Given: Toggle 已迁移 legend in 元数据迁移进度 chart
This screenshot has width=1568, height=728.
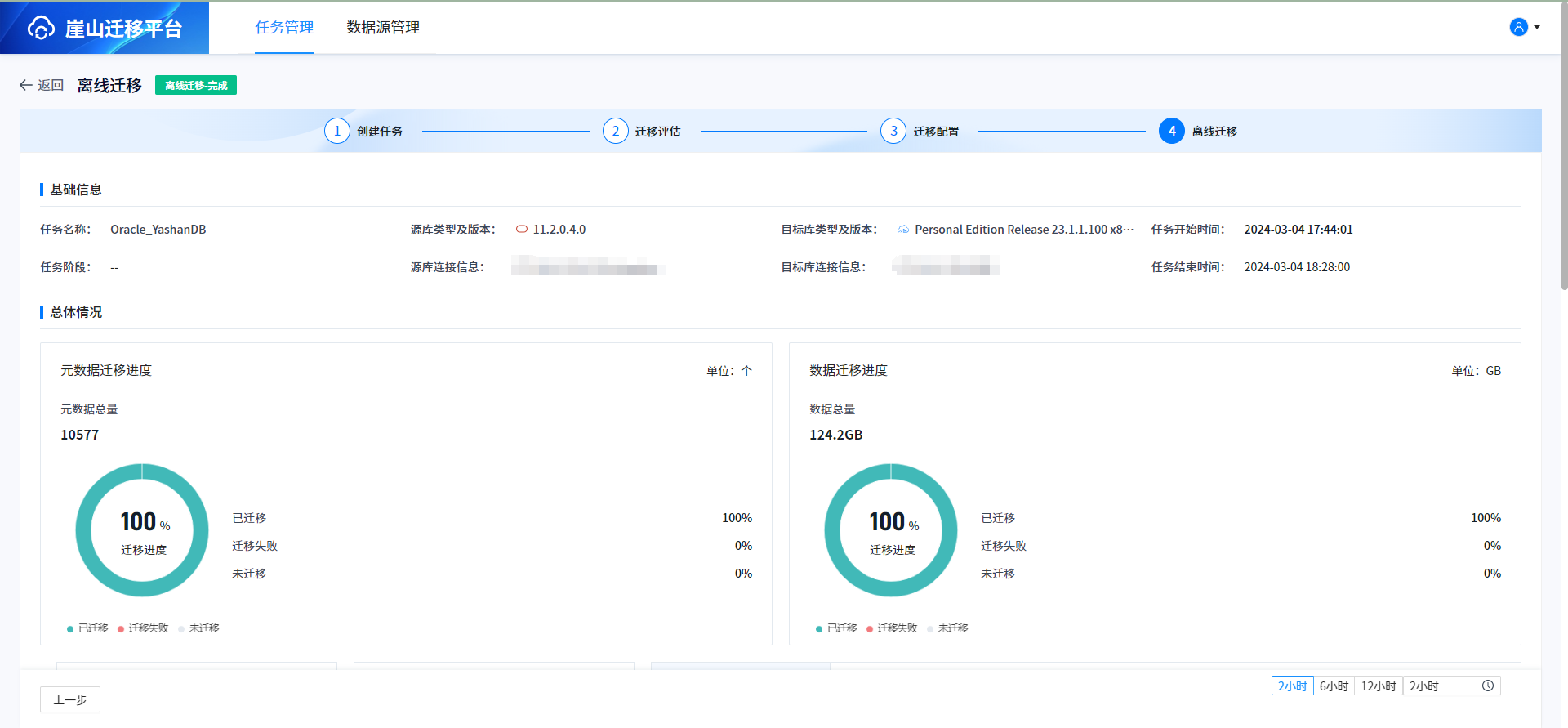Looking at the screenshot, I should [87, 628].
